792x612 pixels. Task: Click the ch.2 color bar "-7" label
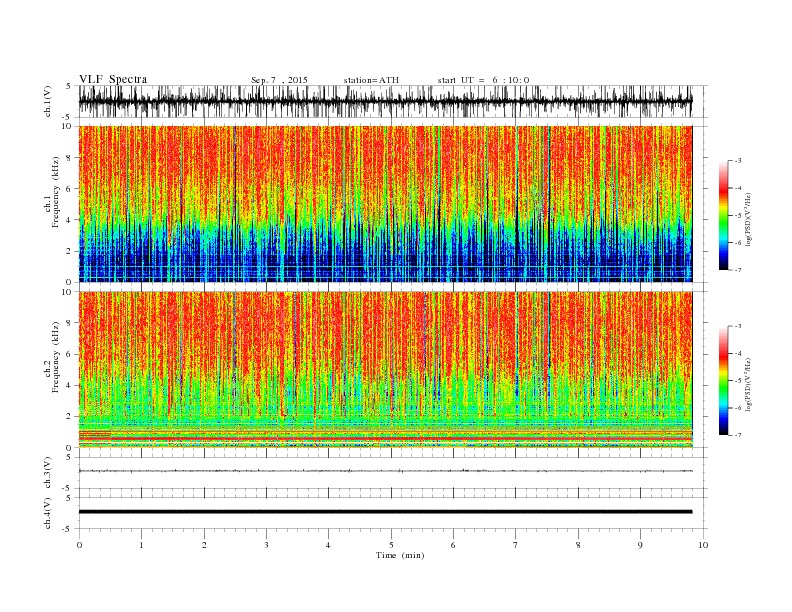click(737, 435)
